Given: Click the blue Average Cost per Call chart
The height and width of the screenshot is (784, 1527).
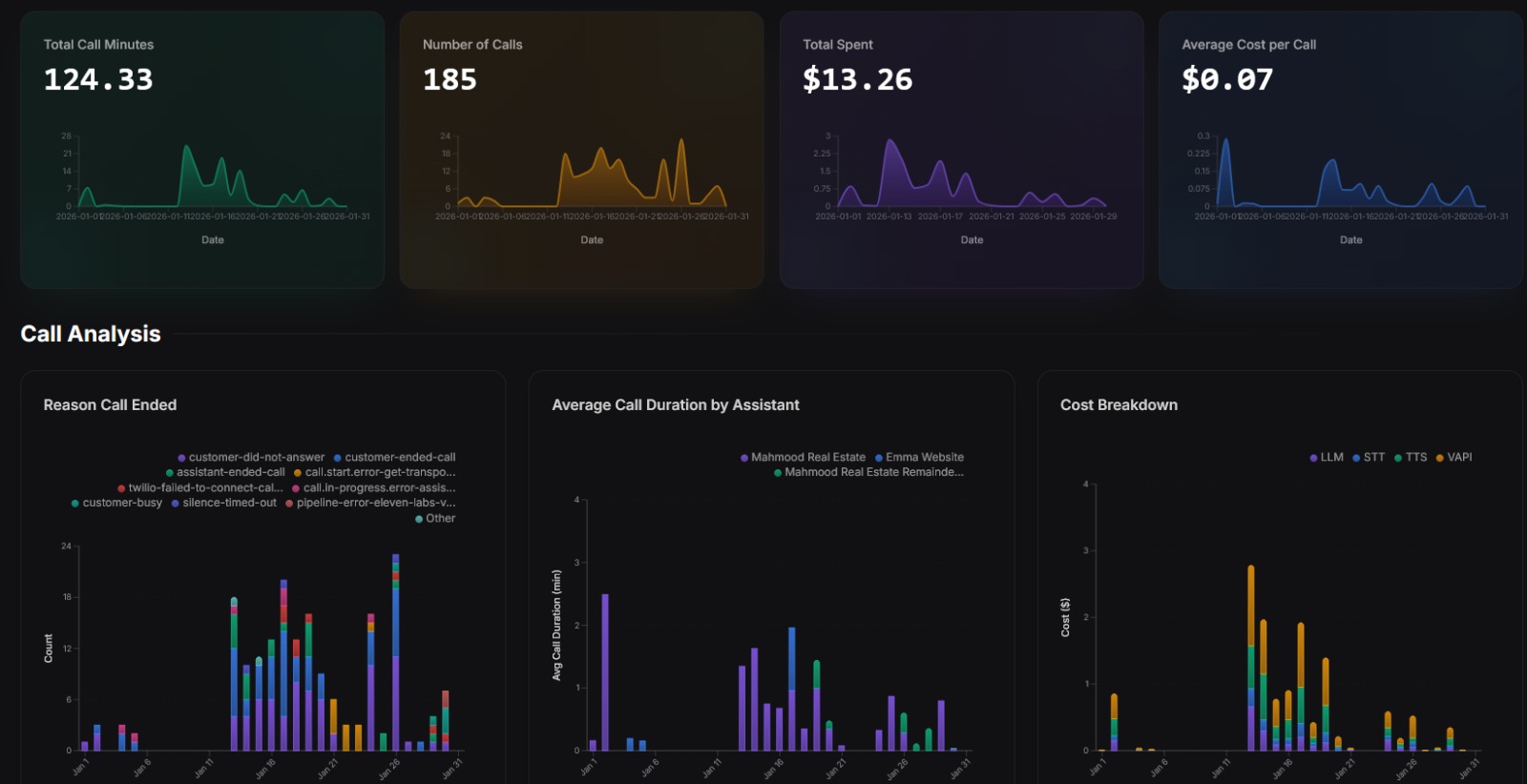Looking at the screenshot, I should coord(1350,172).
